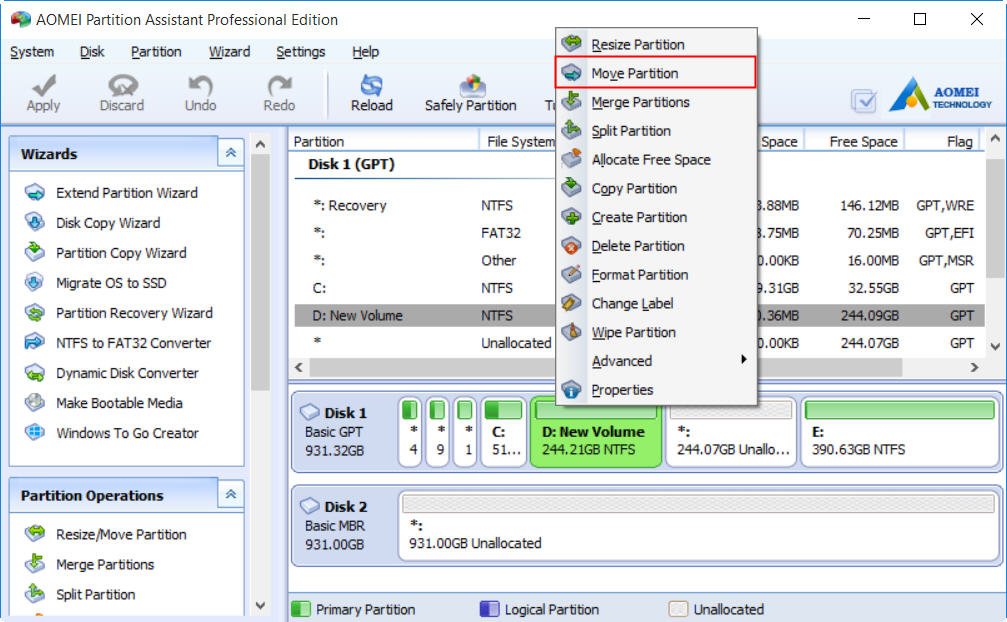Image resolution: width=1007 pixels, height=622 pixels.
Task: Click D: New Volume block in disk map
Action: (596, 432)
